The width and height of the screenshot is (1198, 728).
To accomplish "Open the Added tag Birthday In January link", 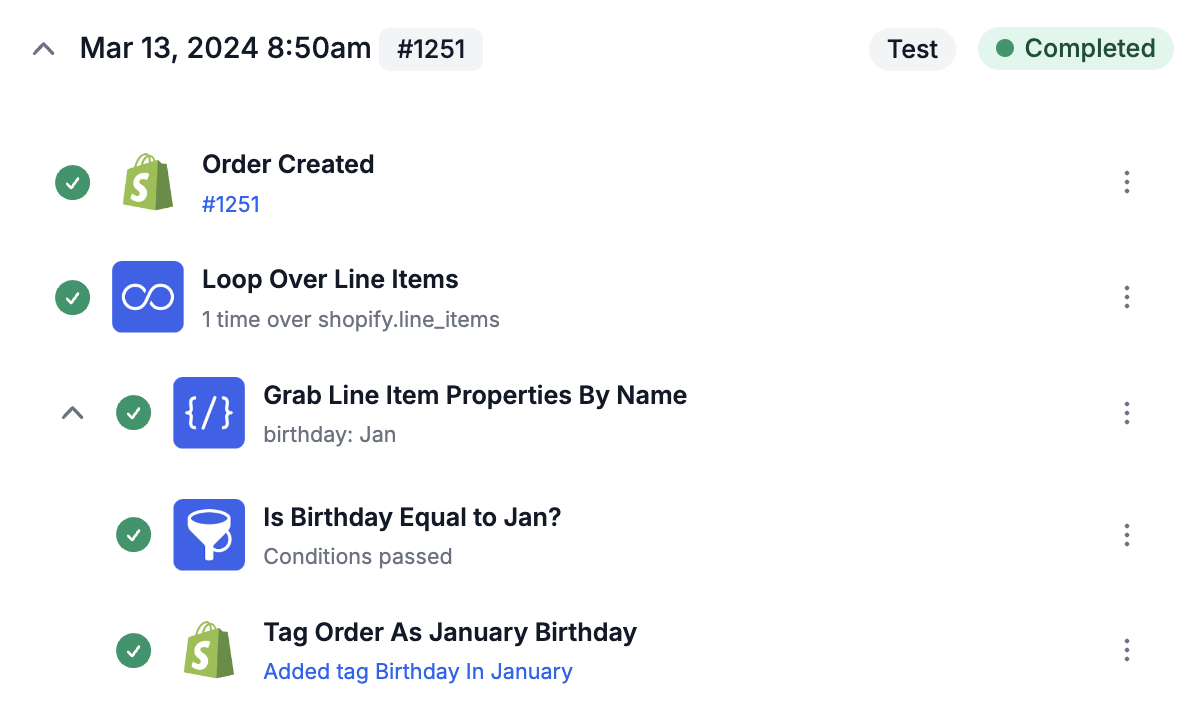I will 418,671.
